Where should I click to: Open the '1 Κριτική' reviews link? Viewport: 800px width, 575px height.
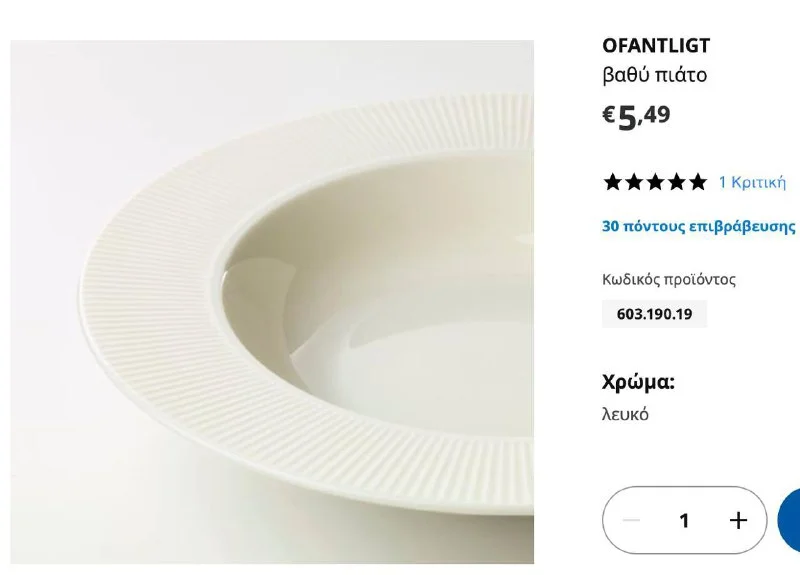[x=753, y=182]
